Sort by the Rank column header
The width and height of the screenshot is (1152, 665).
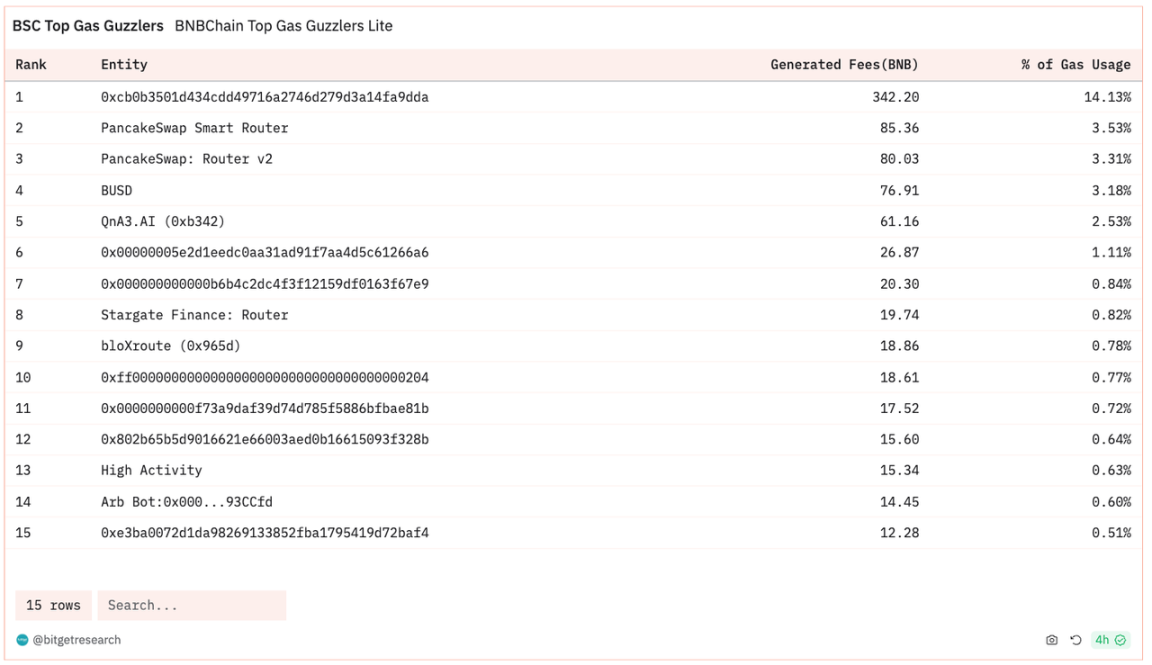click(31, 65)
